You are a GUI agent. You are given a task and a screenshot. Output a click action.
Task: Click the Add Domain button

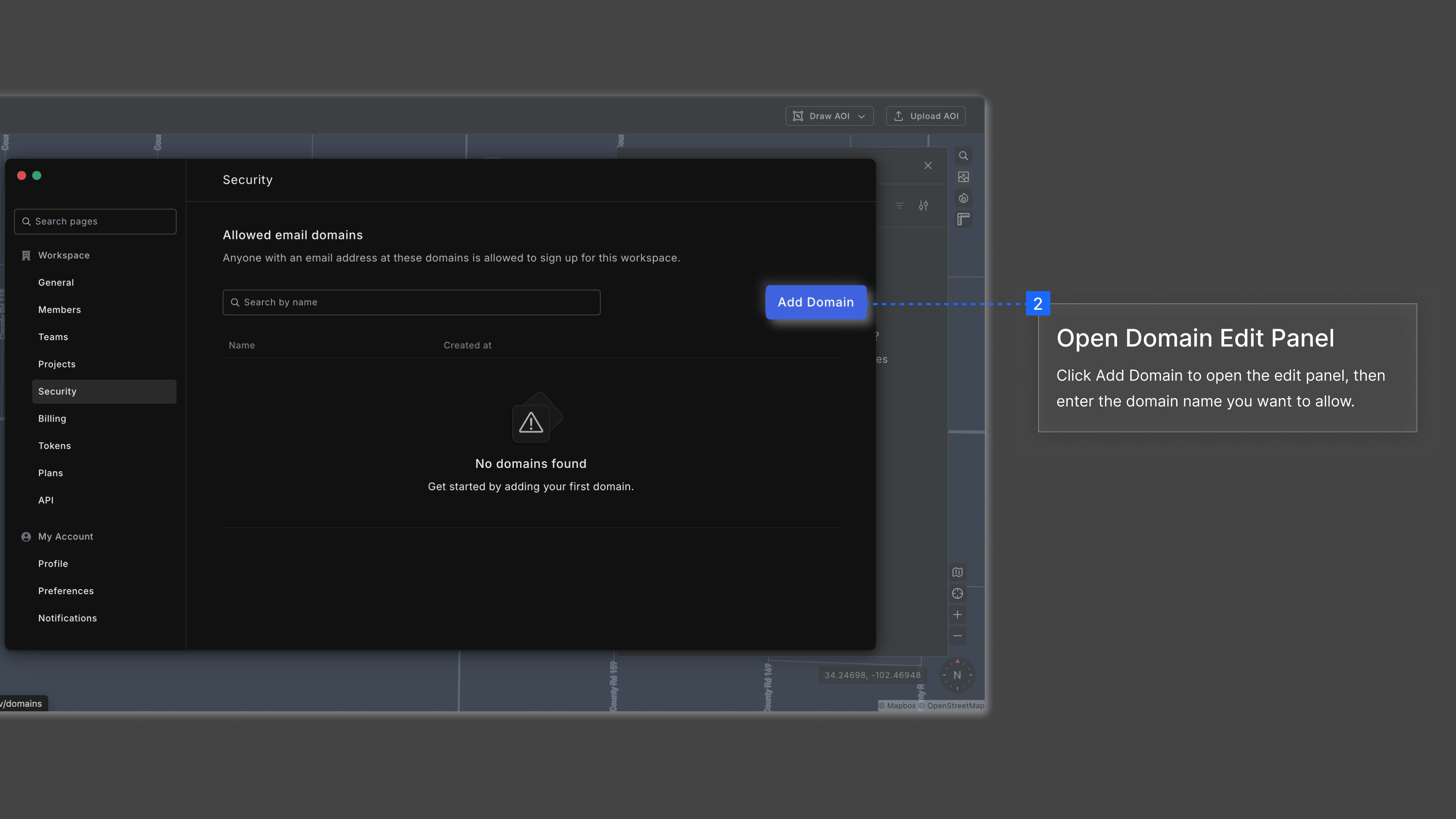[x=815, y=303]
